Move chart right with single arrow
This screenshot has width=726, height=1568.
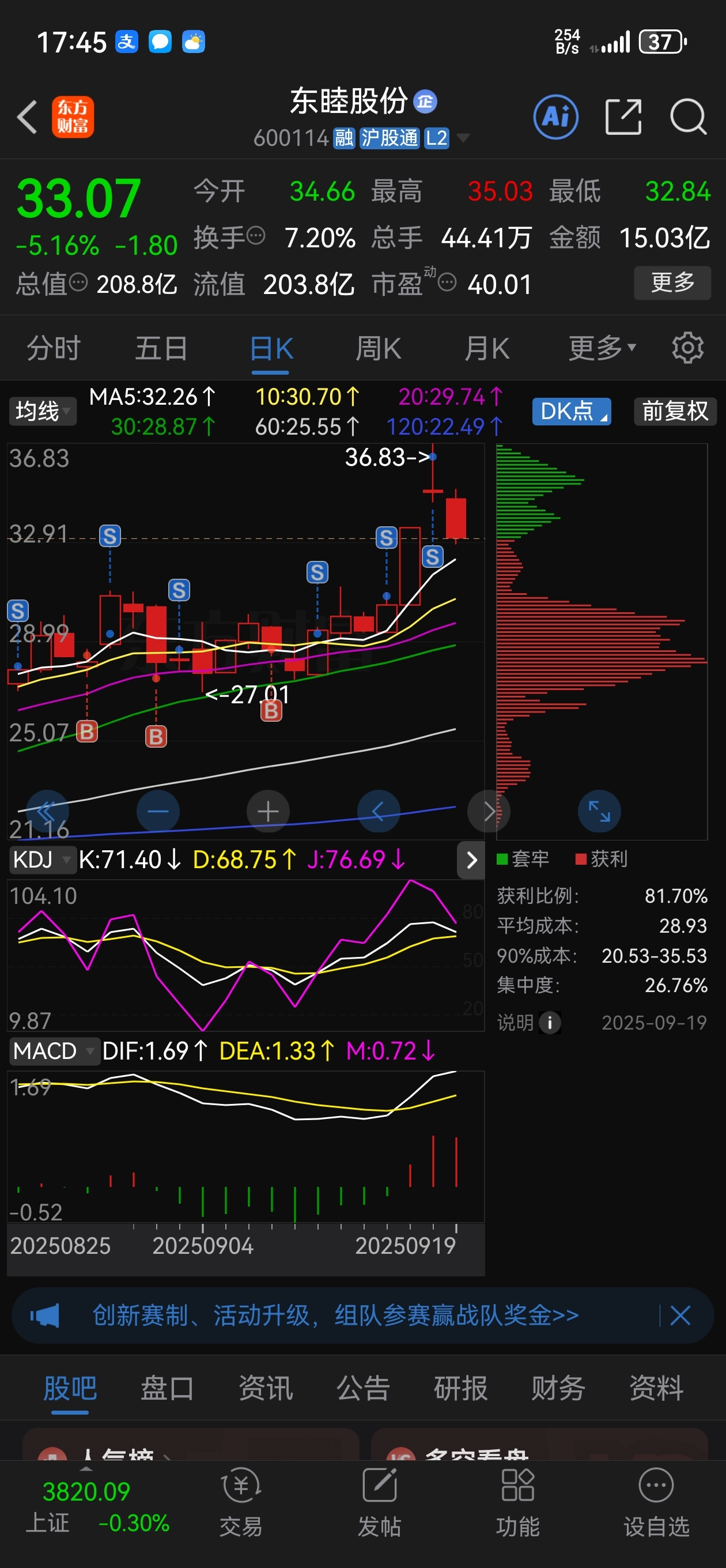tap(489, 811)
